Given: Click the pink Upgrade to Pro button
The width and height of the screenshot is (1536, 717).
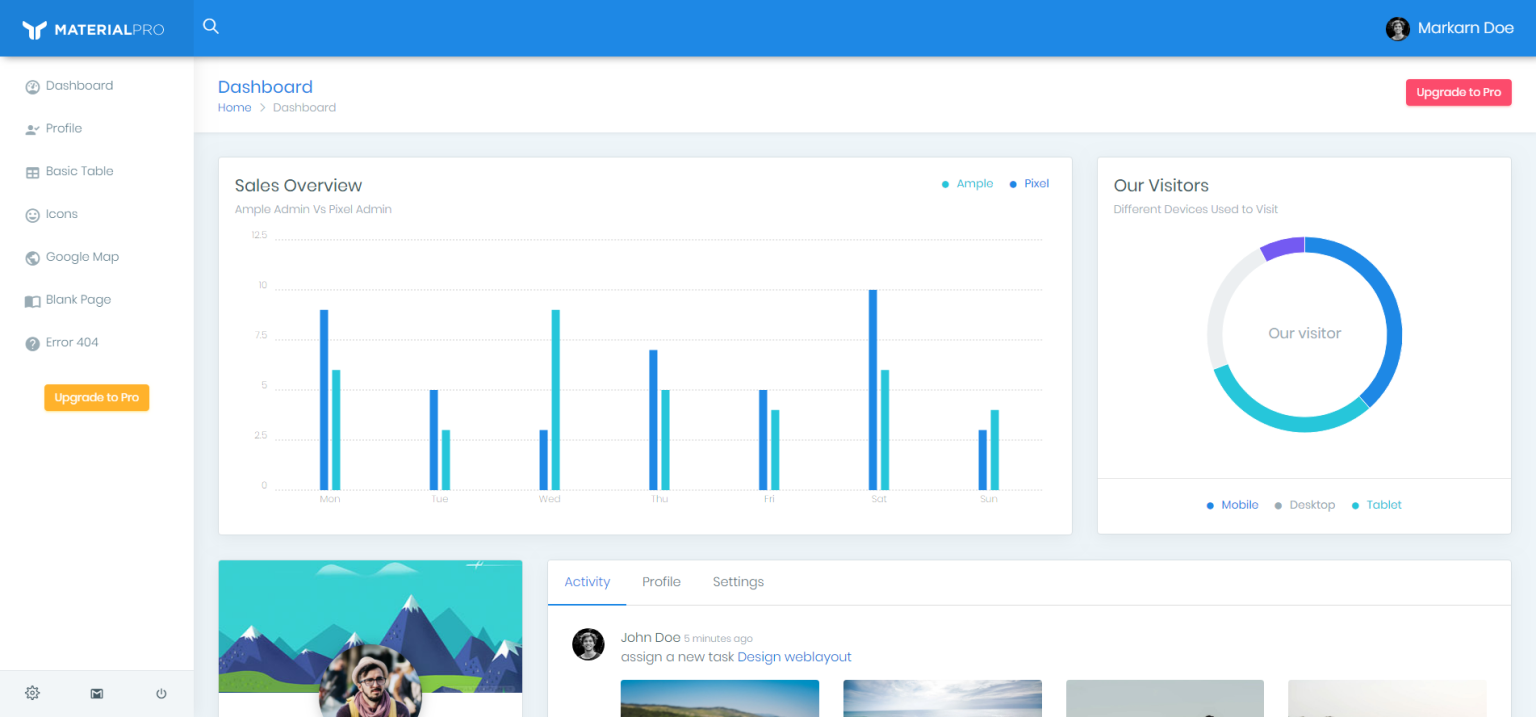Looking at the screenshot, I should pyautogui.click(x=1458, y=91).
